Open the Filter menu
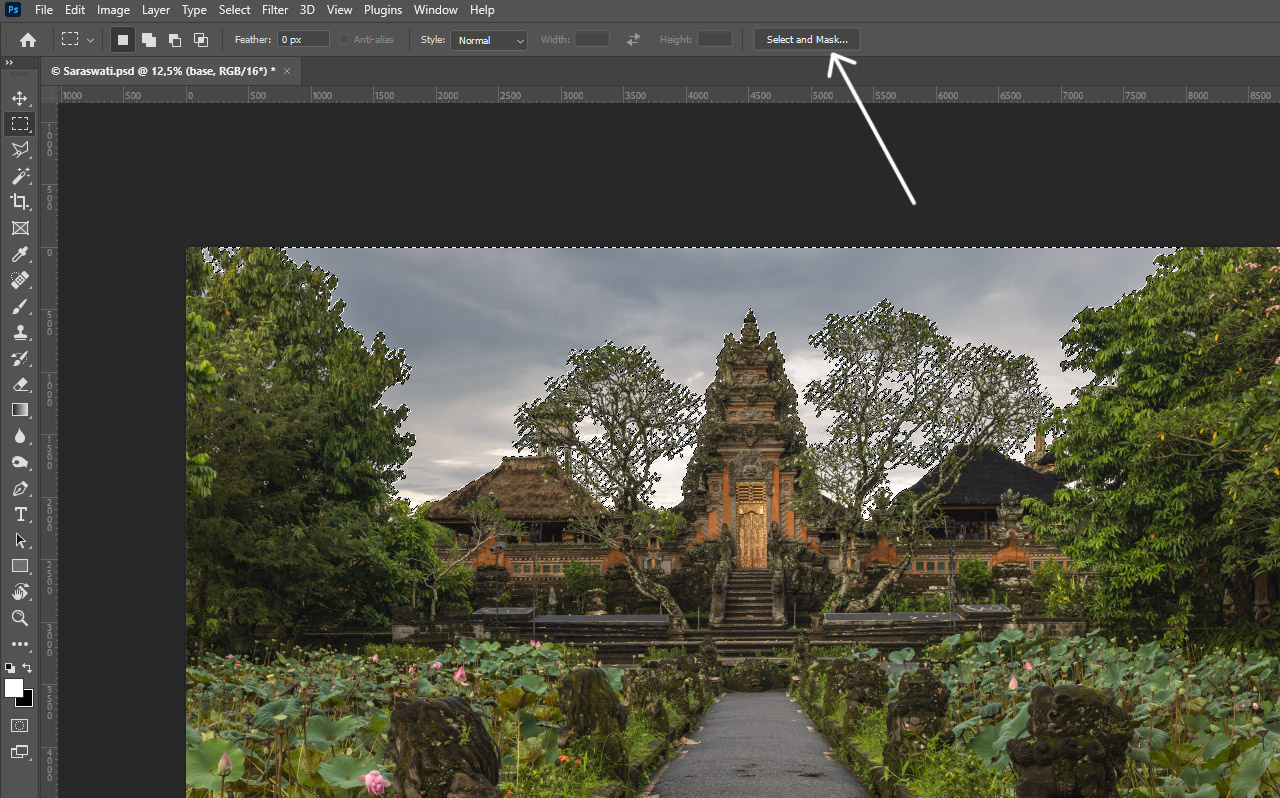 tap(275, 10)
